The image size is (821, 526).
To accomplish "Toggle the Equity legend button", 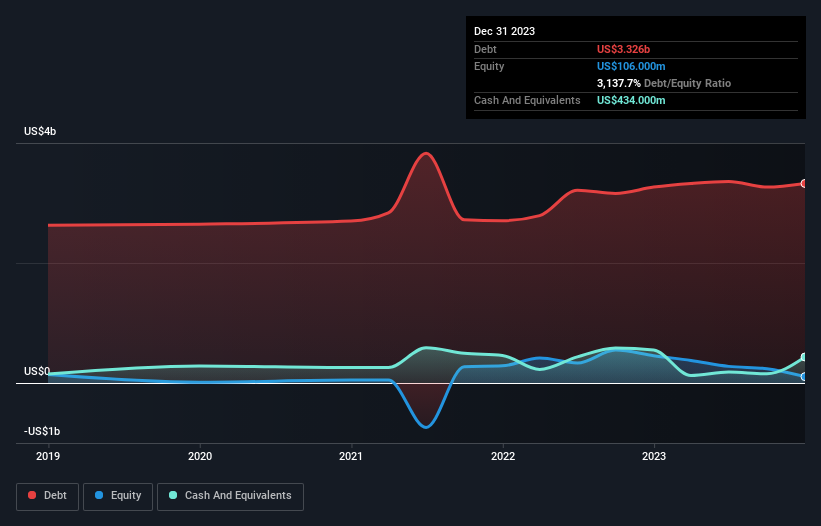I will coord(118,496).
